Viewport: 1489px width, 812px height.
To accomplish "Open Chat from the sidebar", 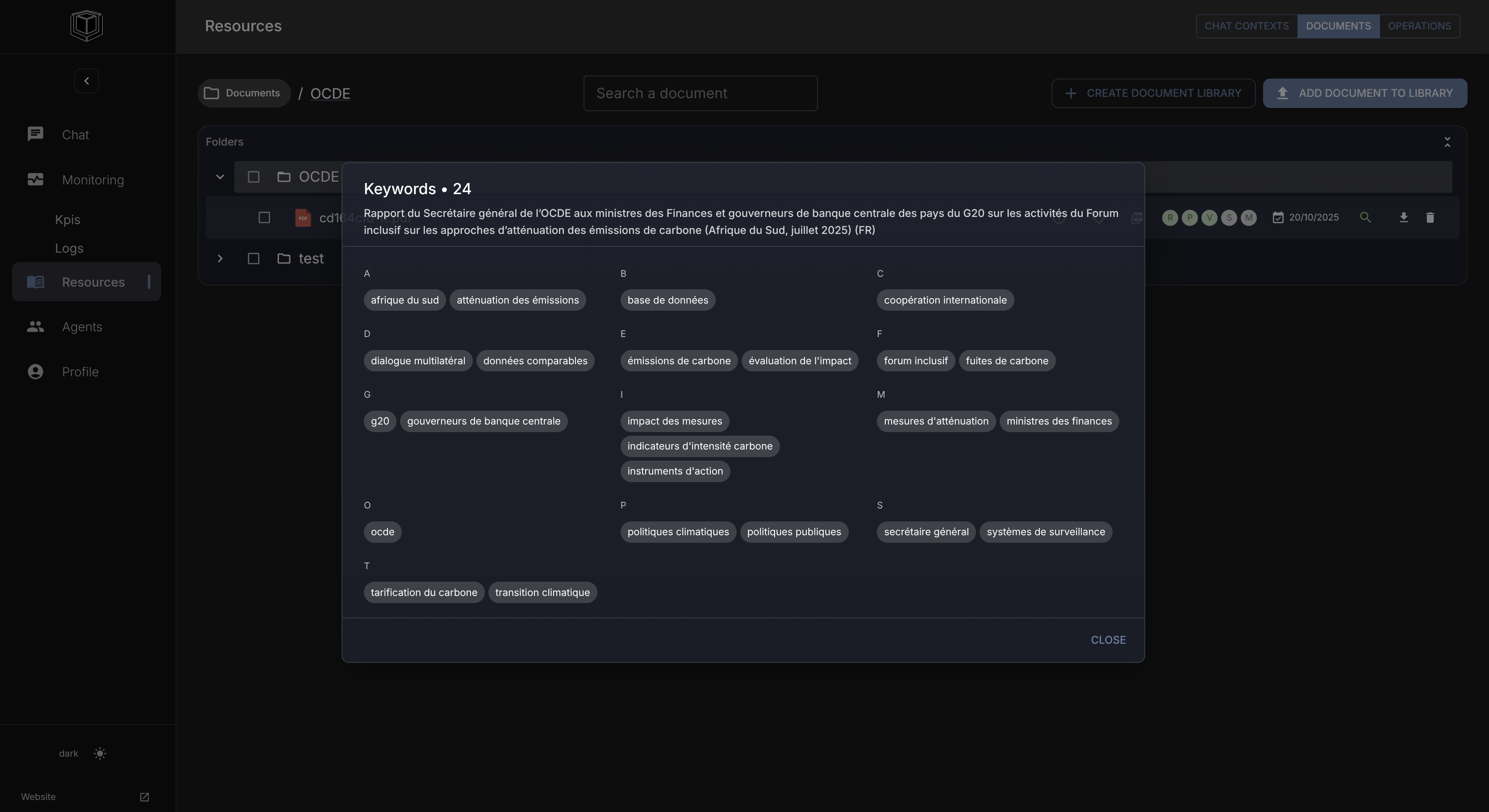I will click(75, 135).
